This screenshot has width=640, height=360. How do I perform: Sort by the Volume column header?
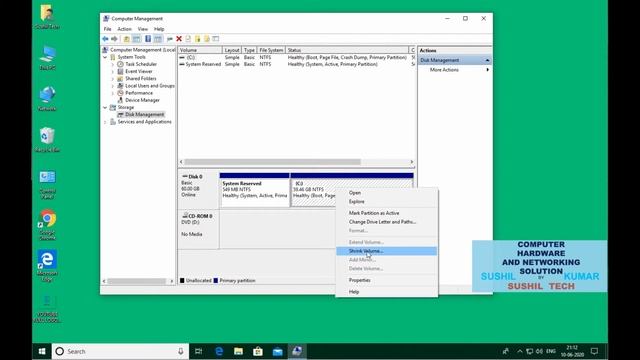(x=200, y=50)
